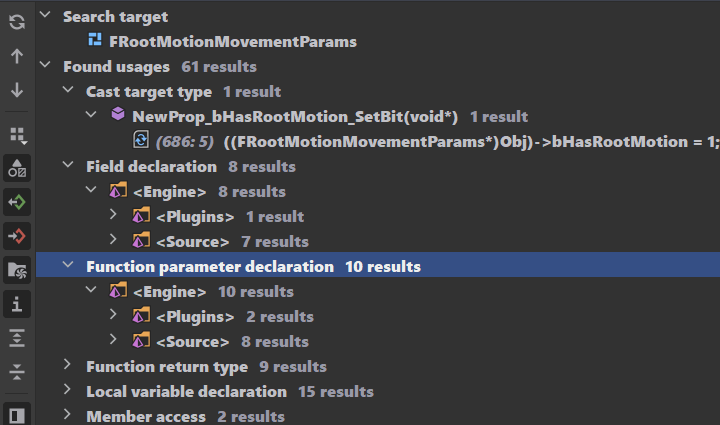Expand the Function return type group
This screenshot has height=425, width=720.
[67, 367]
